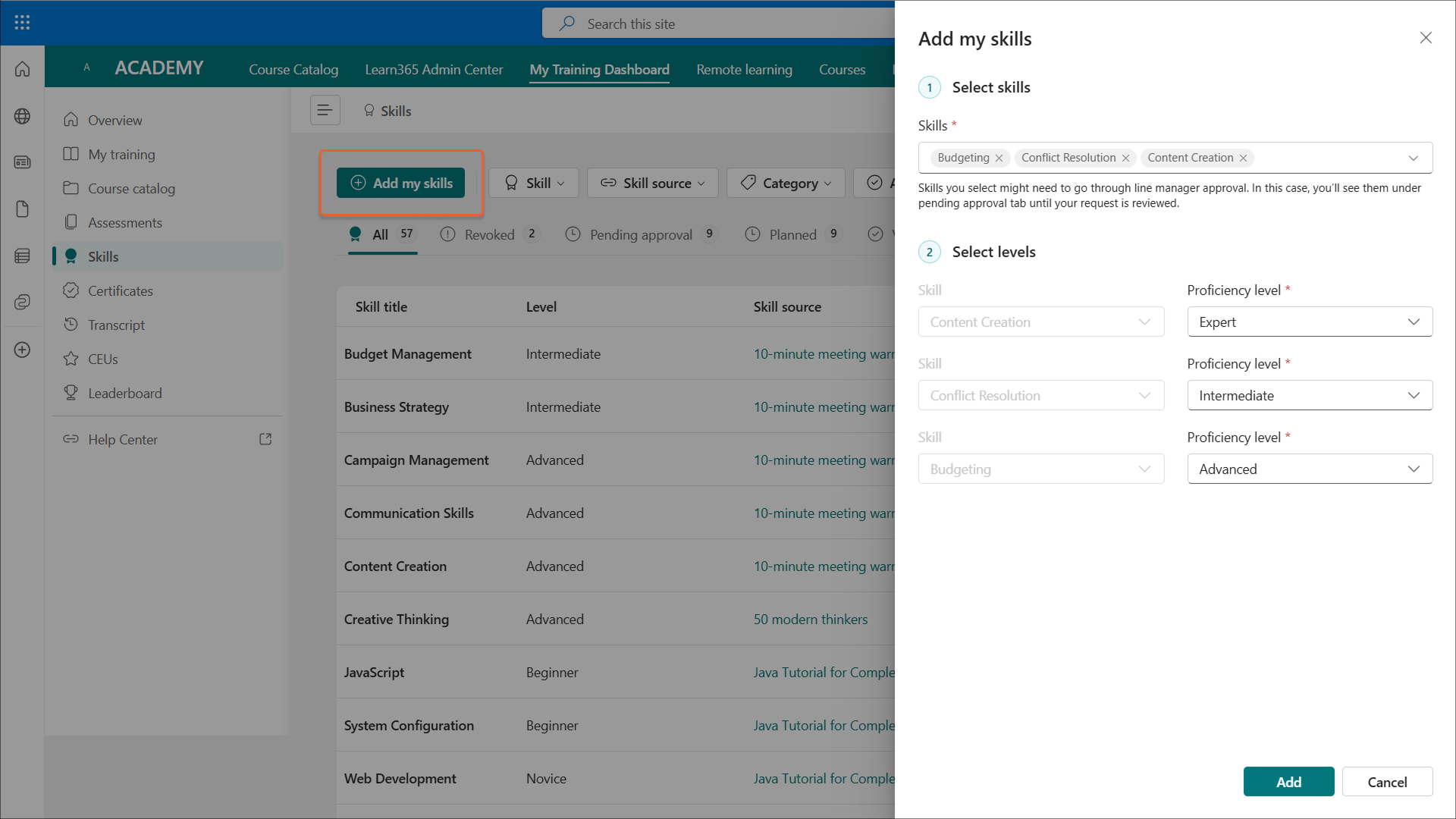The width and height of the screenshot is (1456, 819).
Task: Switch to the Pending approval tab
Action: pyautogui.click(x=641, y=234)
